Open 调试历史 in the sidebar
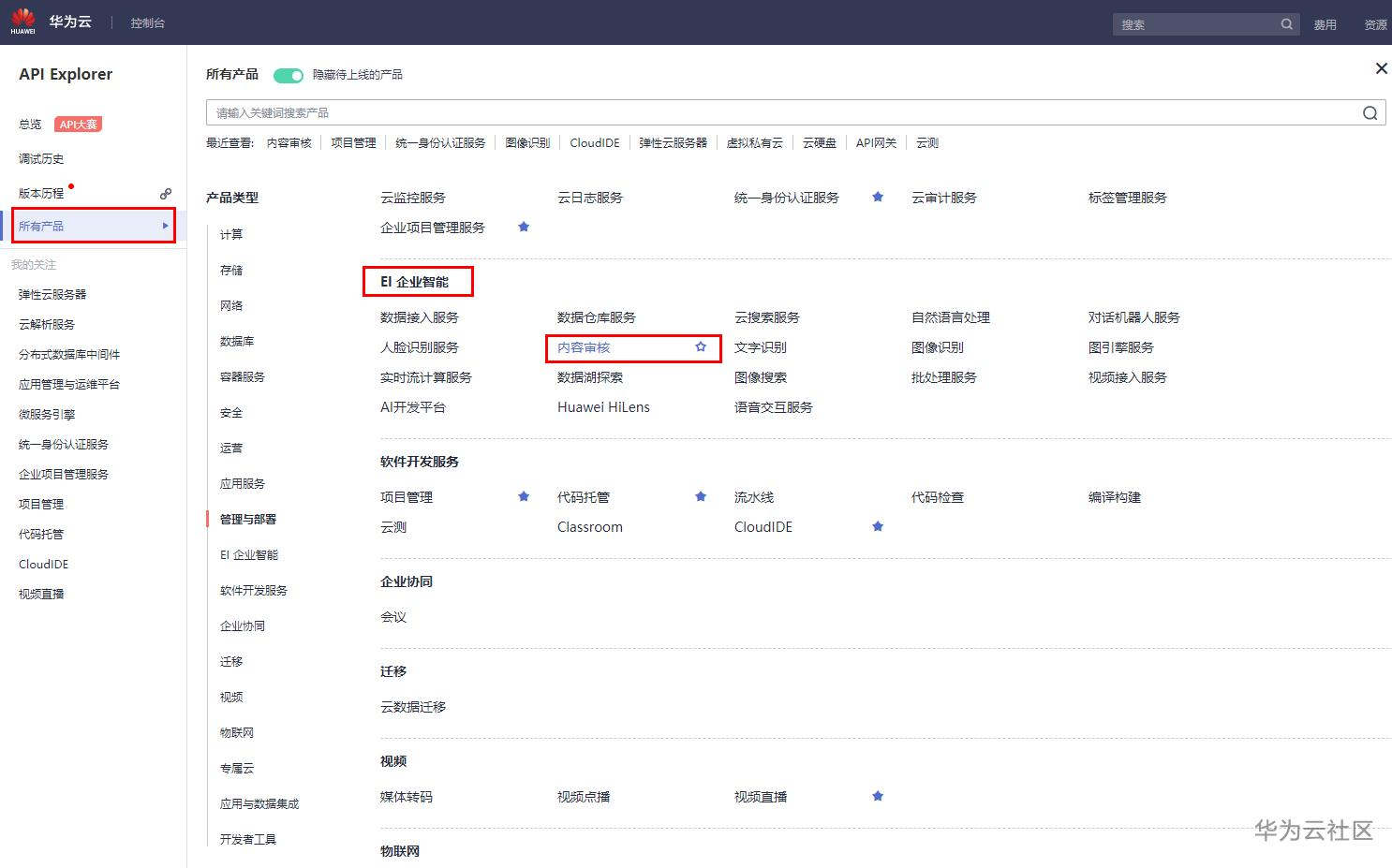This screenshot has width=1392, height=868. coord(41,159)
